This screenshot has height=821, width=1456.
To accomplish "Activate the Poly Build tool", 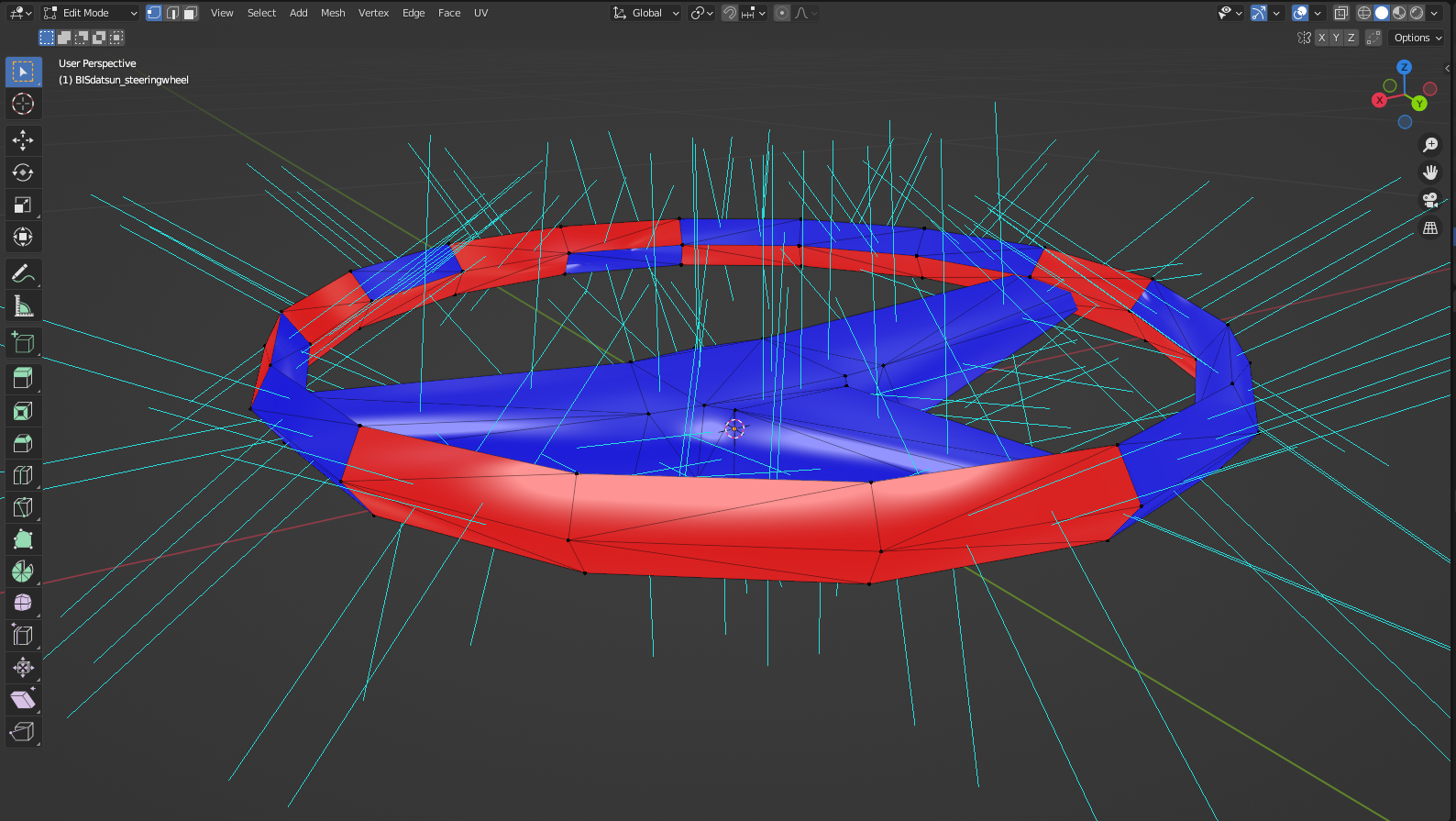I will point(23,539).
